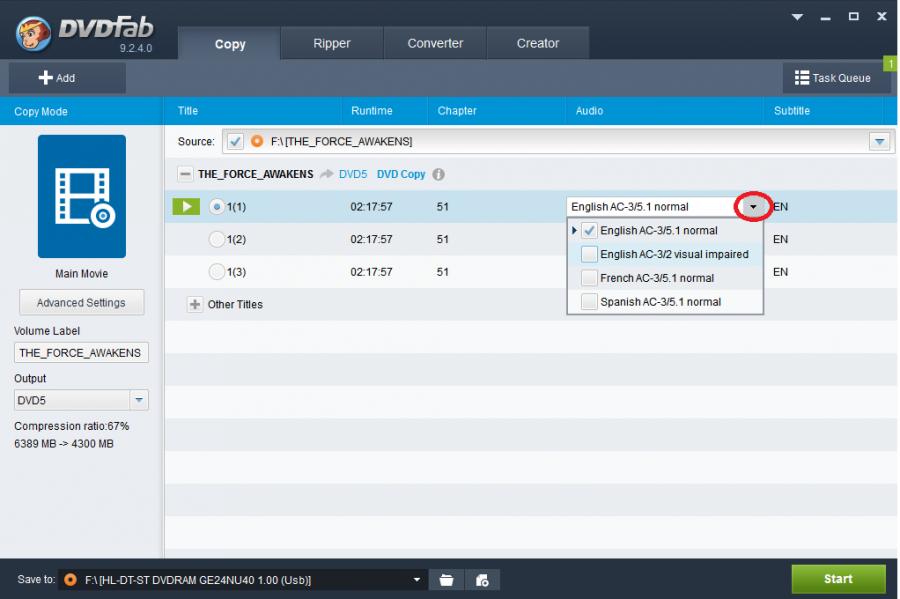The image size is (900, 599).
Task: Select title 1(2) radio button
Action: (216, 240)
